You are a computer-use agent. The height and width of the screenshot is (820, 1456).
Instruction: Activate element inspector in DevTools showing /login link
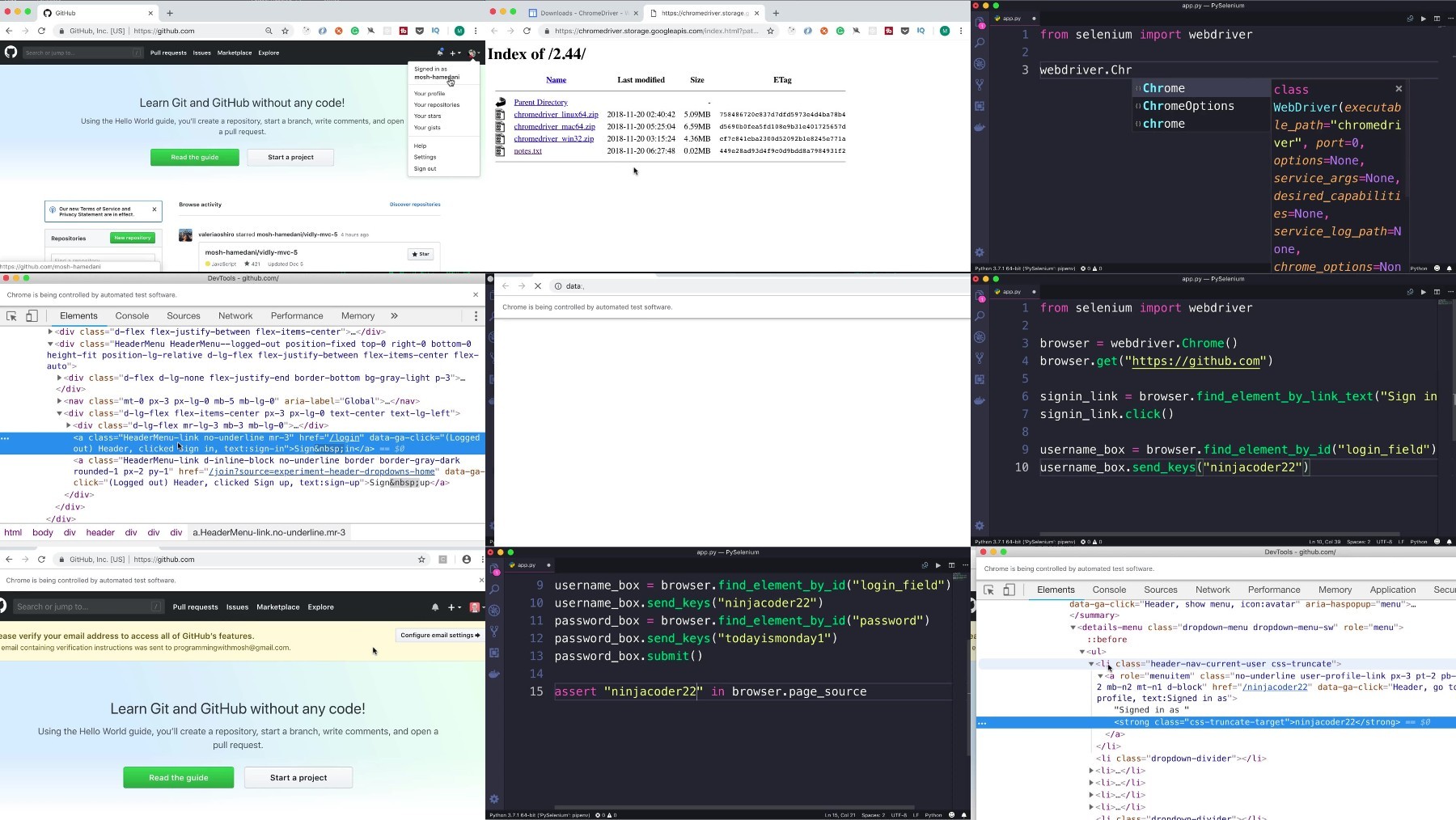(x=12, y=316)
